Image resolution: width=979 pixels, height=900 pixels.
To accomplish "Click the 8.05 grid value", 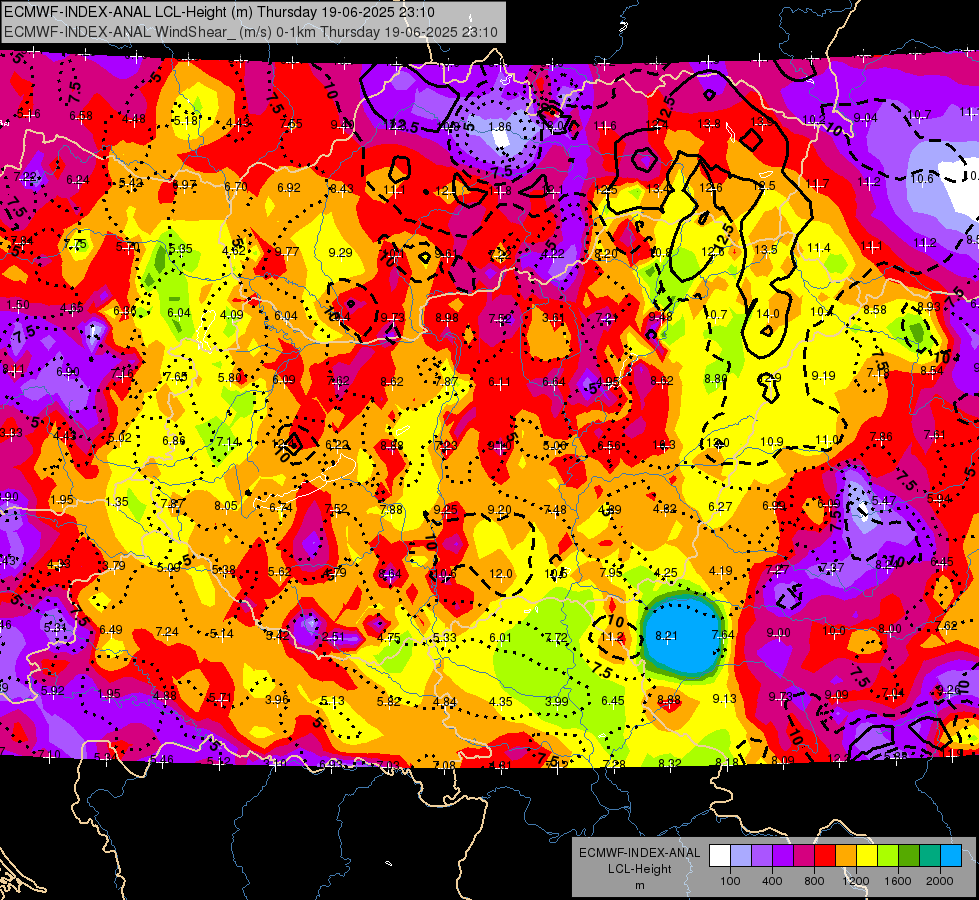I will tap(226, 505).
